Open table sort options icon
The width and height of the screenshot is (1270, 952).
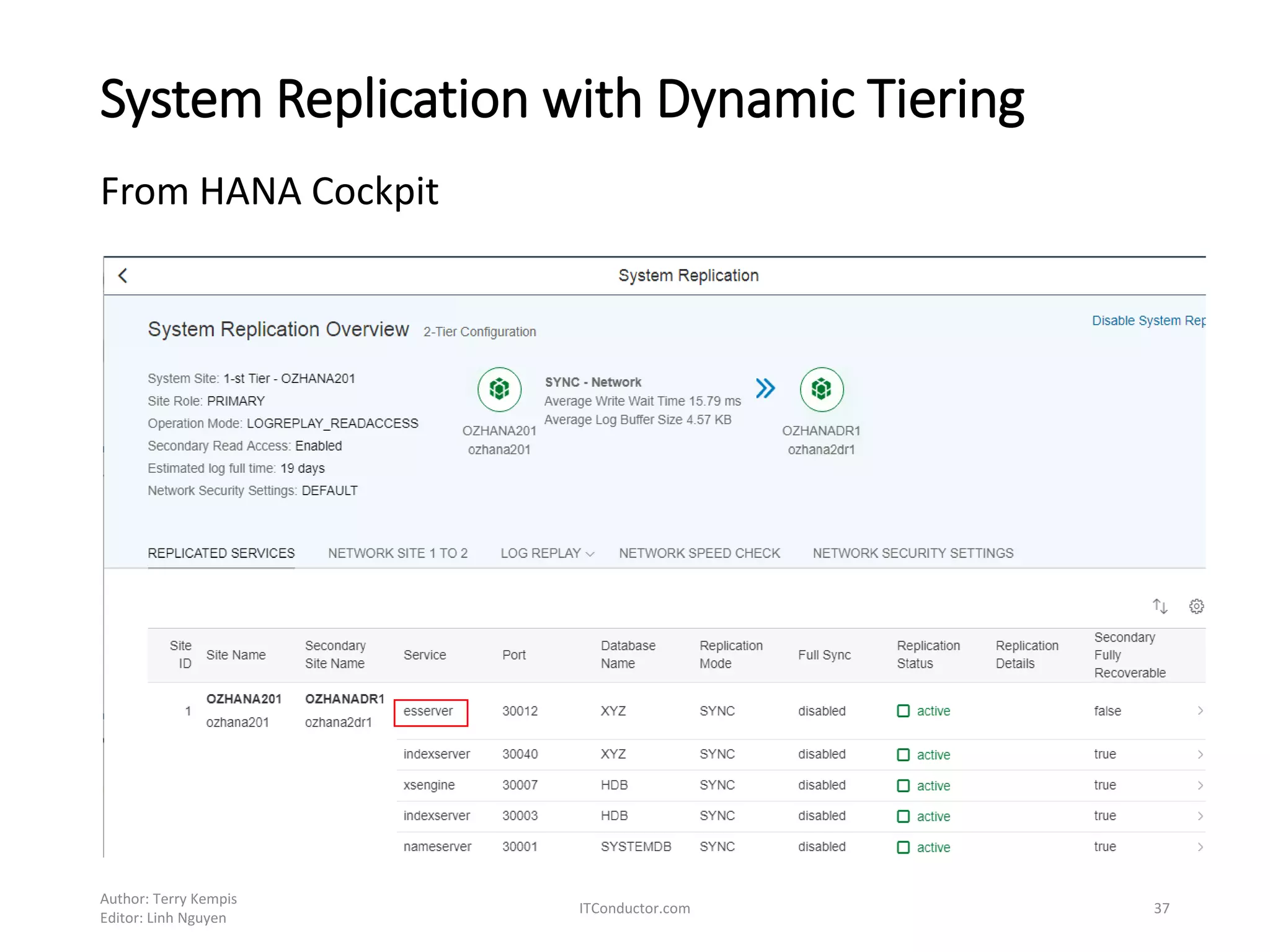pyautogui.click(x=1160, y=606)
